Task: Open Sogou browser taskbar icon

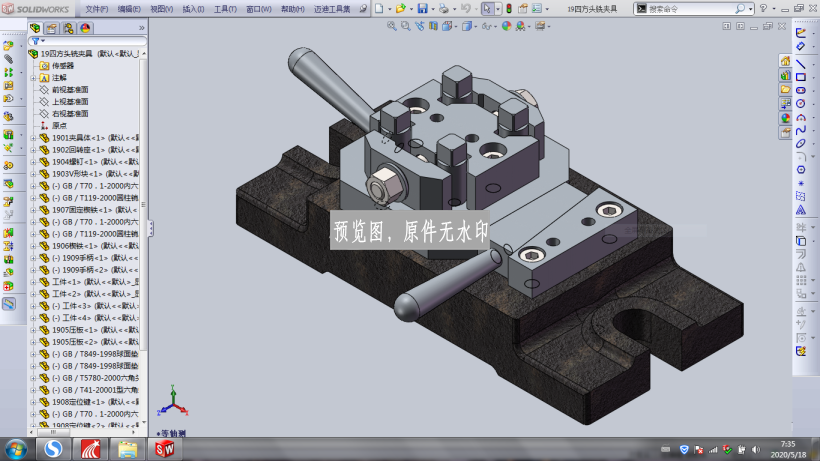Action: coord(53,449)
